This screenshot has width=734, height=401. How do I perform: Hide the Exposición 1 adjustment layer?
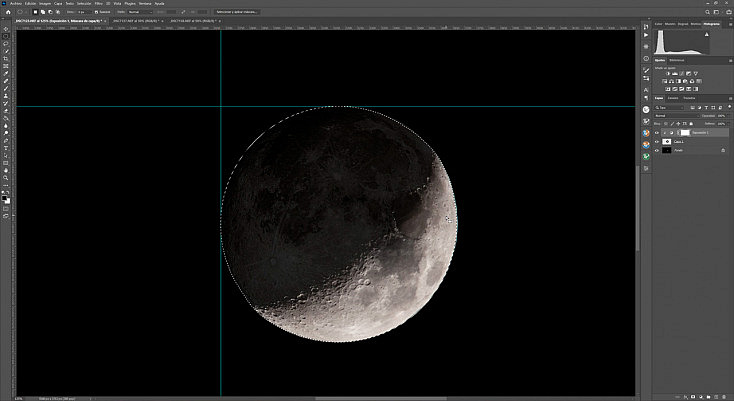tap(657, 133)
